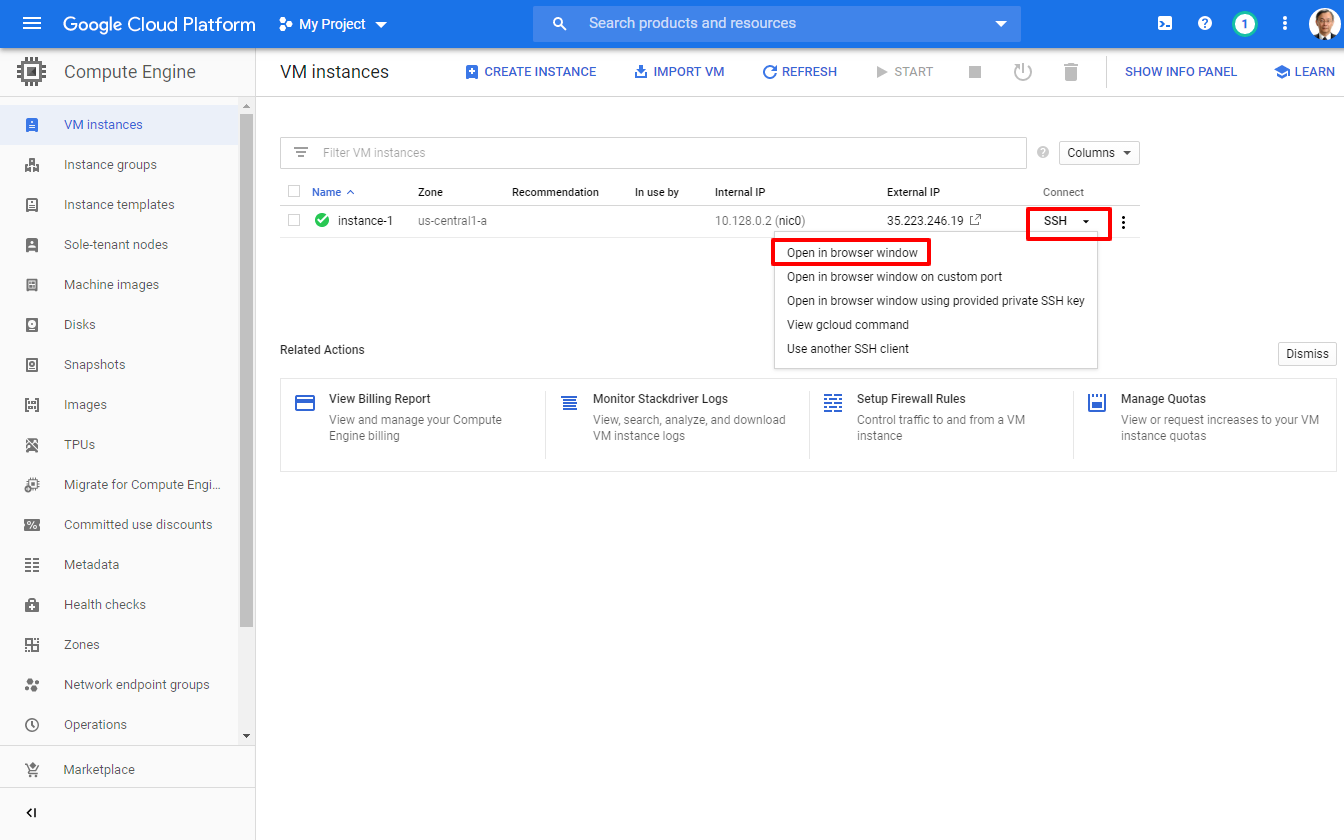Viewport: 1344px width, 840px height.
Task: Click the TPUs sidebar icon
Action: coord(32,445)
